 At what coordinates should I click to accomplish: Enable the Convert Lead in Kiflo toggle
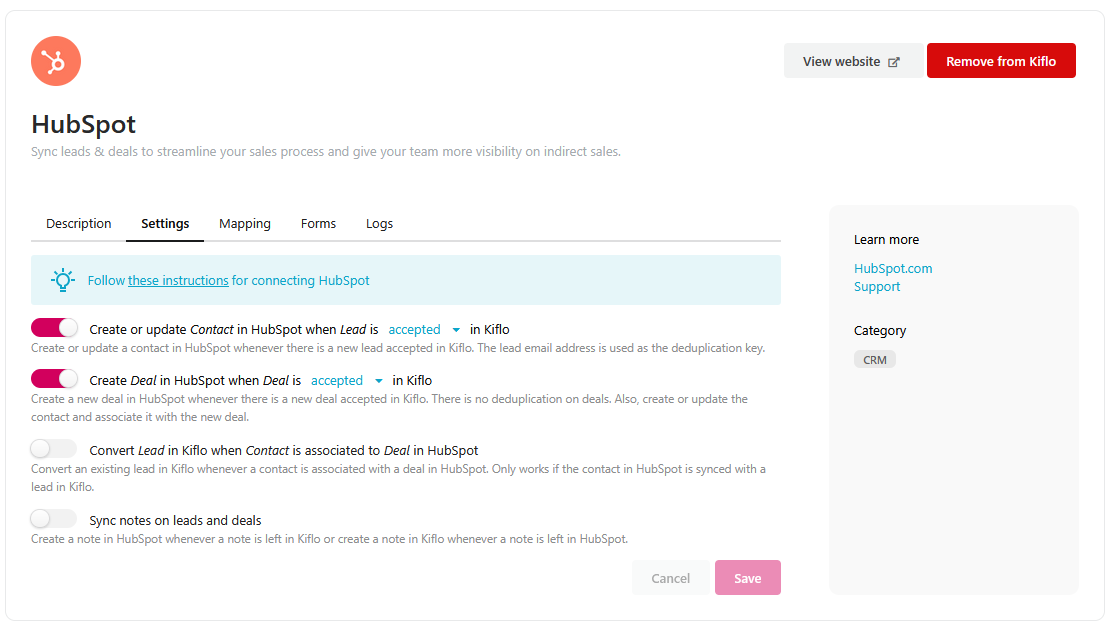54,449
